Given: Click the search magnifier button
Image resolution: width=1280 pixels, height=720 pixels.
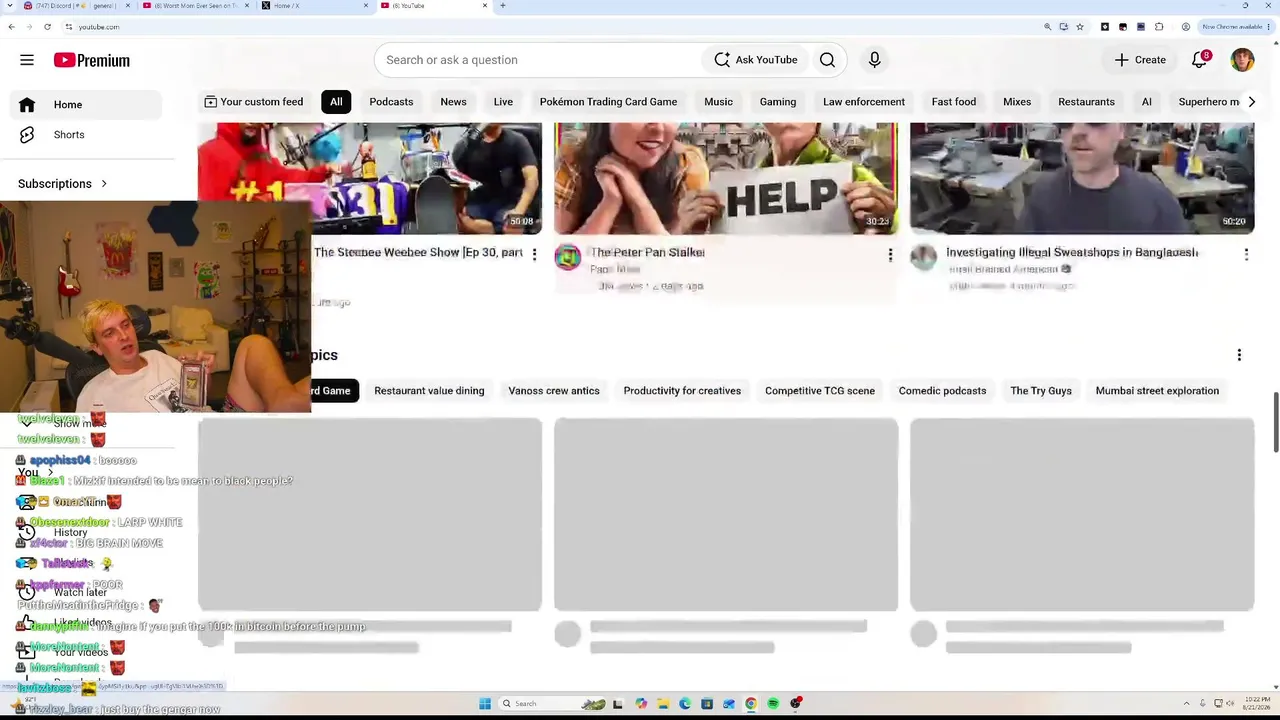Looking at the screenshot, I should [x=827, y=60].
